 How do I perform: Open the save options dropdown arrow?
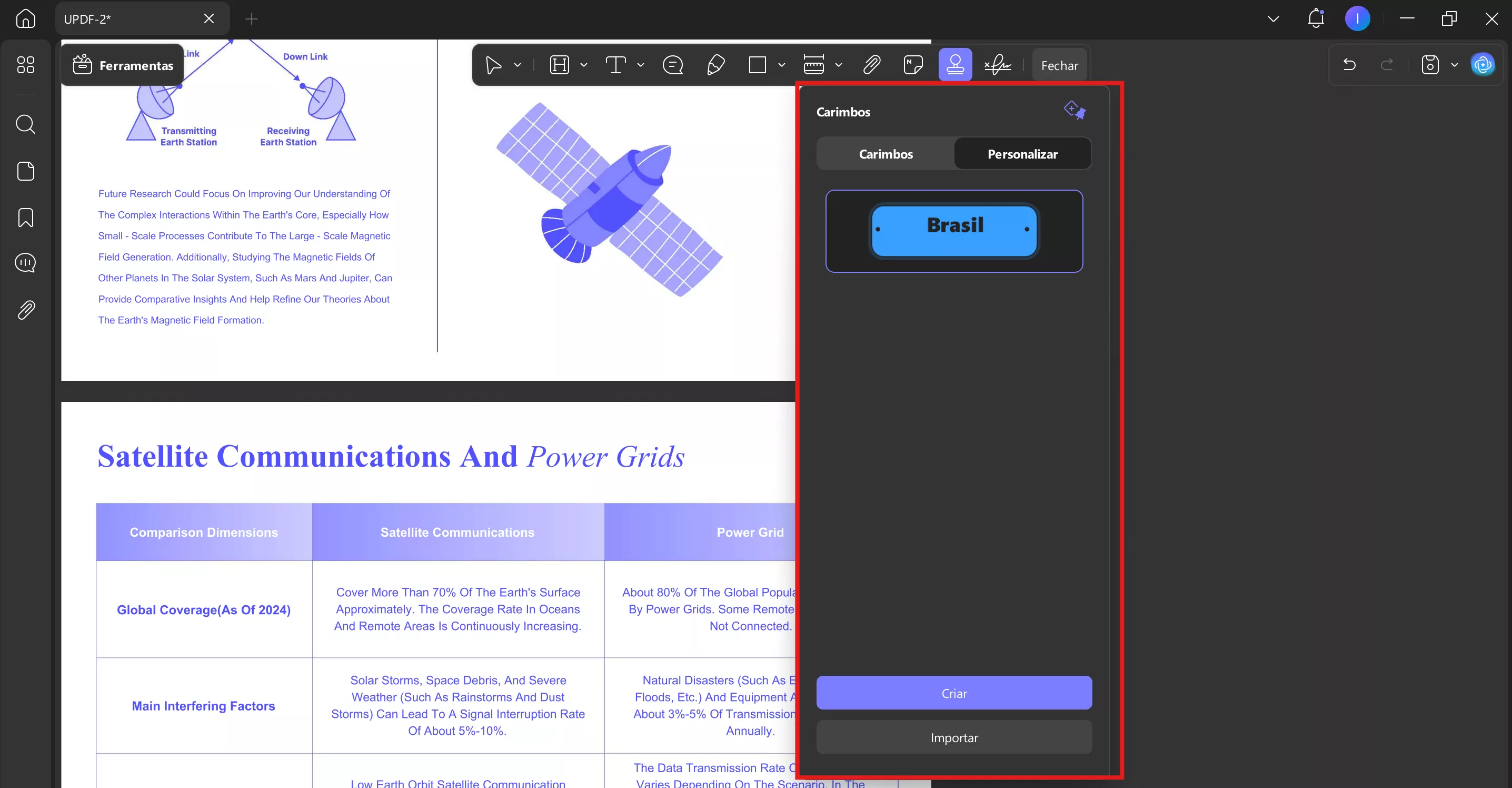tap(1455, 65)
